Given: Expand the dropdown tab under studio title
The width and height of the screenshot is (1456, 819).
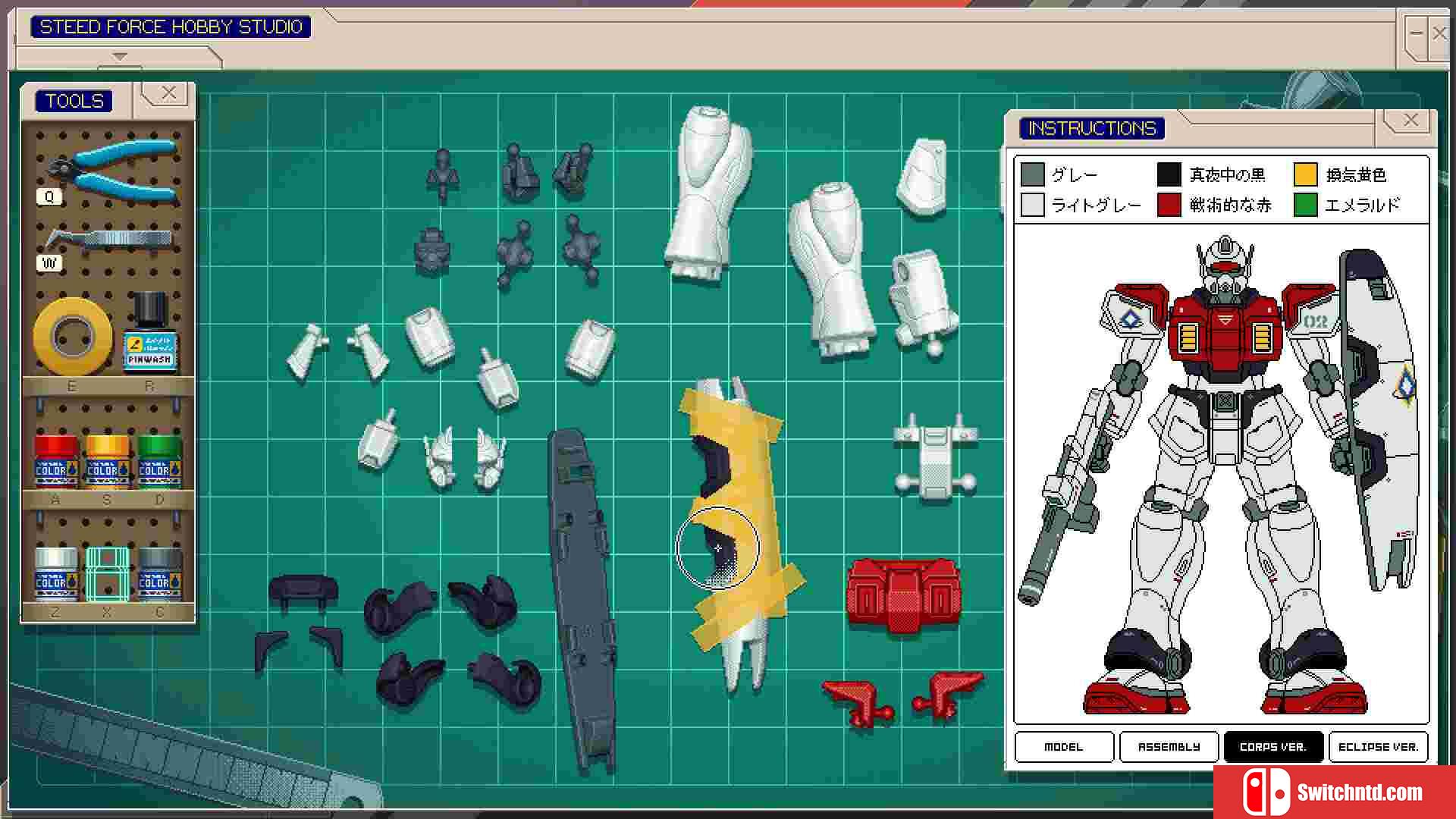Looking at the screenshot, I should 119,57.
